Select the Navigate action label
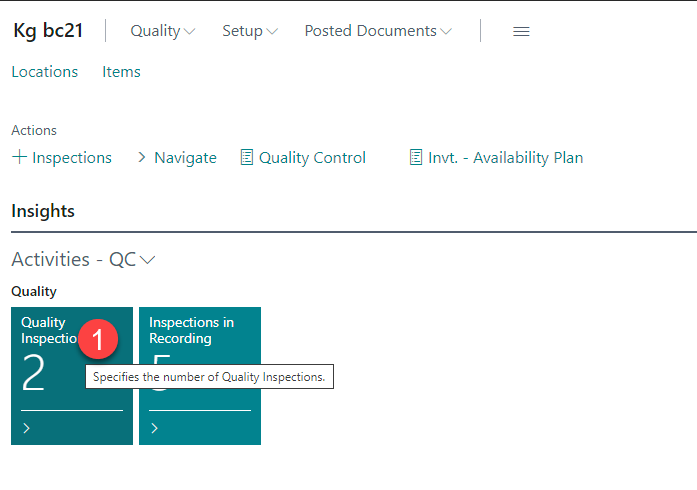Screen dimensions: 697x490 pyautogui.click(x=185, y=158)
